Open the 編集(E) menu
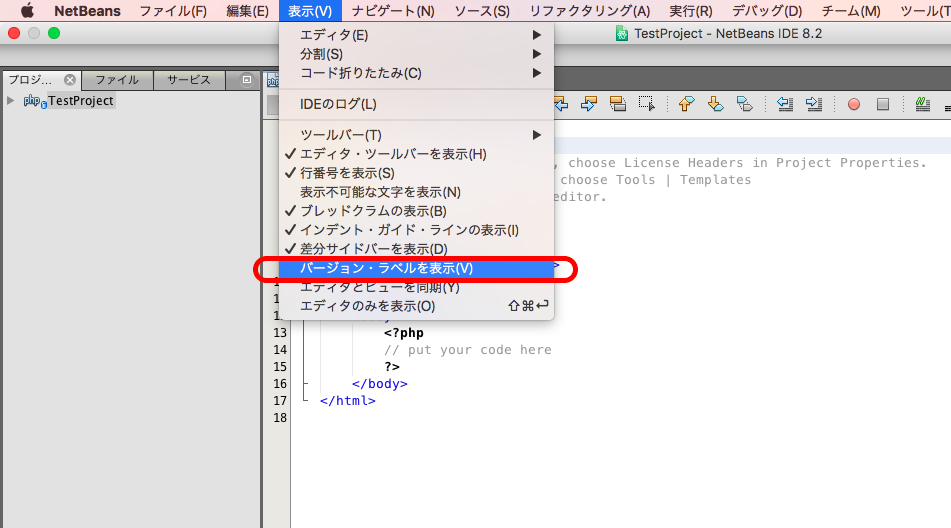Screen dimensions: 951x528 pos(247,11)
